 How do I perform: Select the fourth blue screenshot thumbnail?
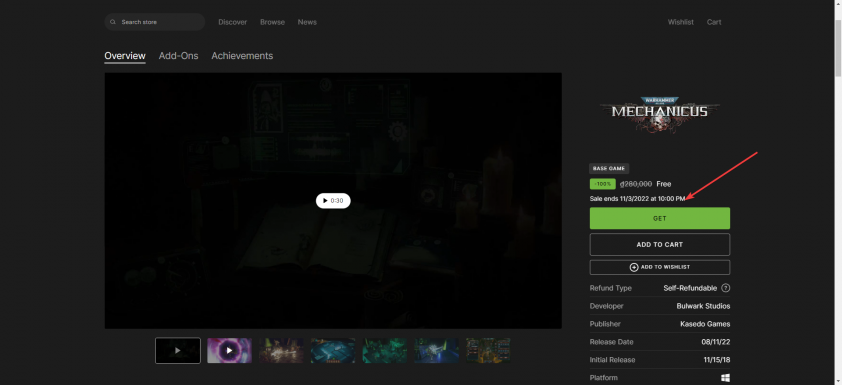[x=333, y=351]
